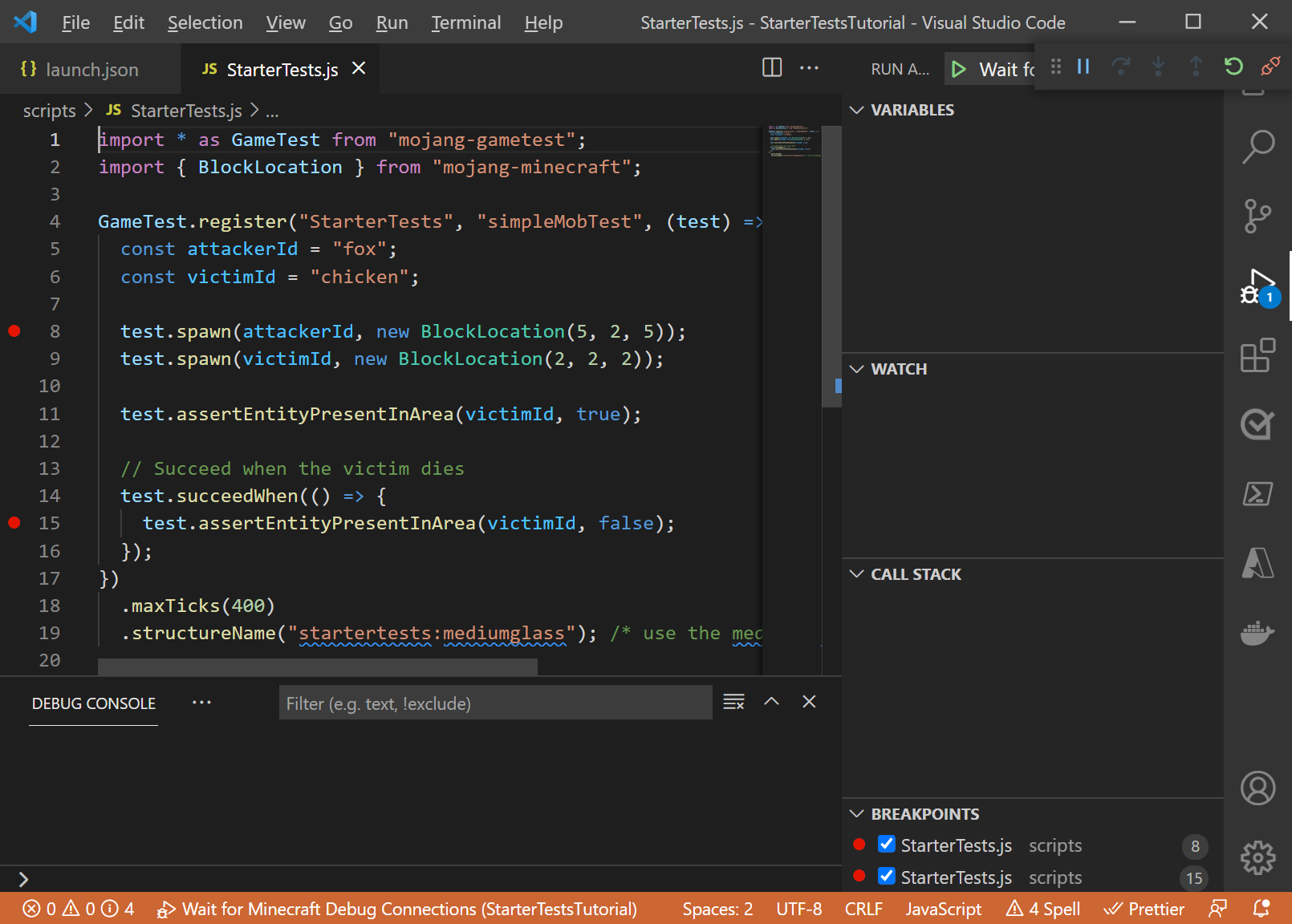Expand the breadcrumb ellipsis symbol
The height and width of the screenshot is (924, 1292).
click(273, 111)
